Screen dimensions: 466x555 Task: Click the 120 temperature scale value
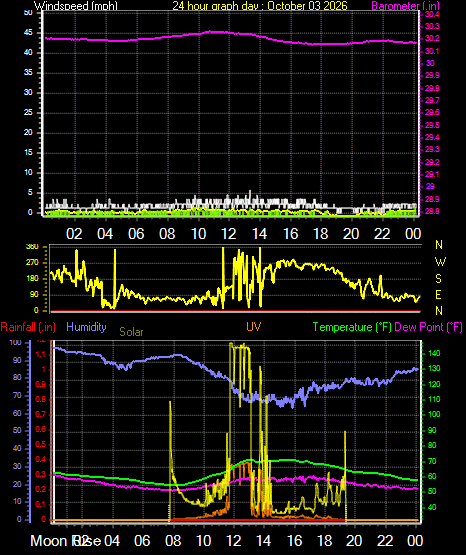pyautogui.click(x=434, y=384)
